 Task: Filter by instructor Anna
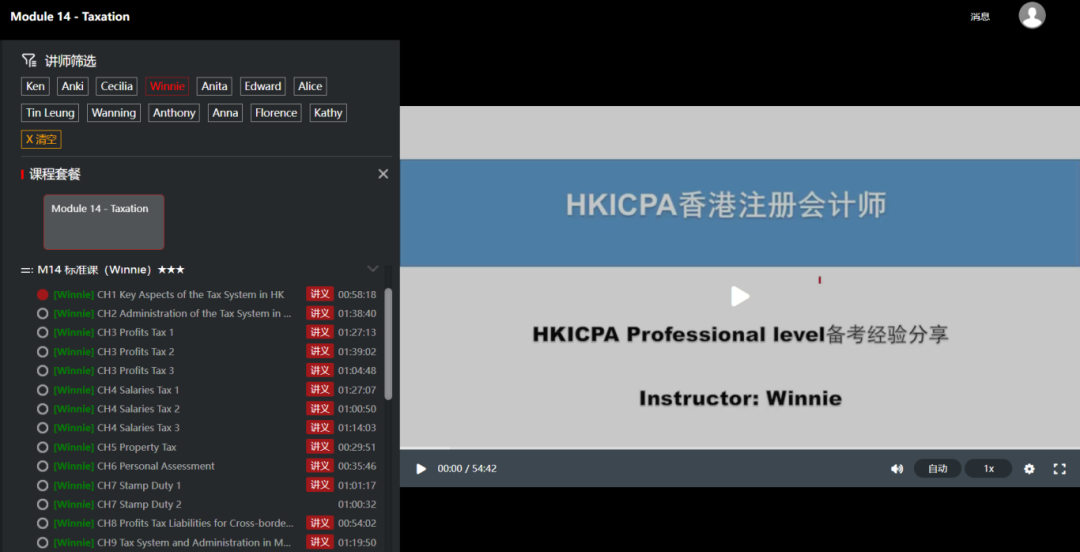coord(225,113)
